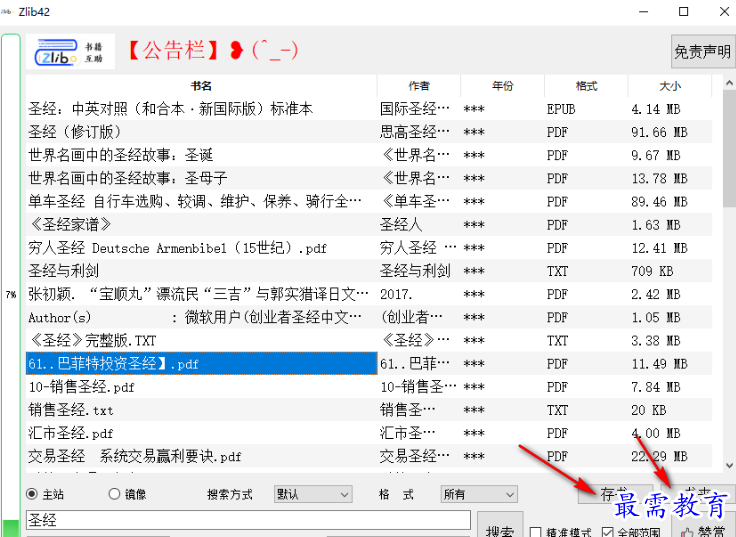Click the green progress bar showing 7%

[x=11, y=285]
